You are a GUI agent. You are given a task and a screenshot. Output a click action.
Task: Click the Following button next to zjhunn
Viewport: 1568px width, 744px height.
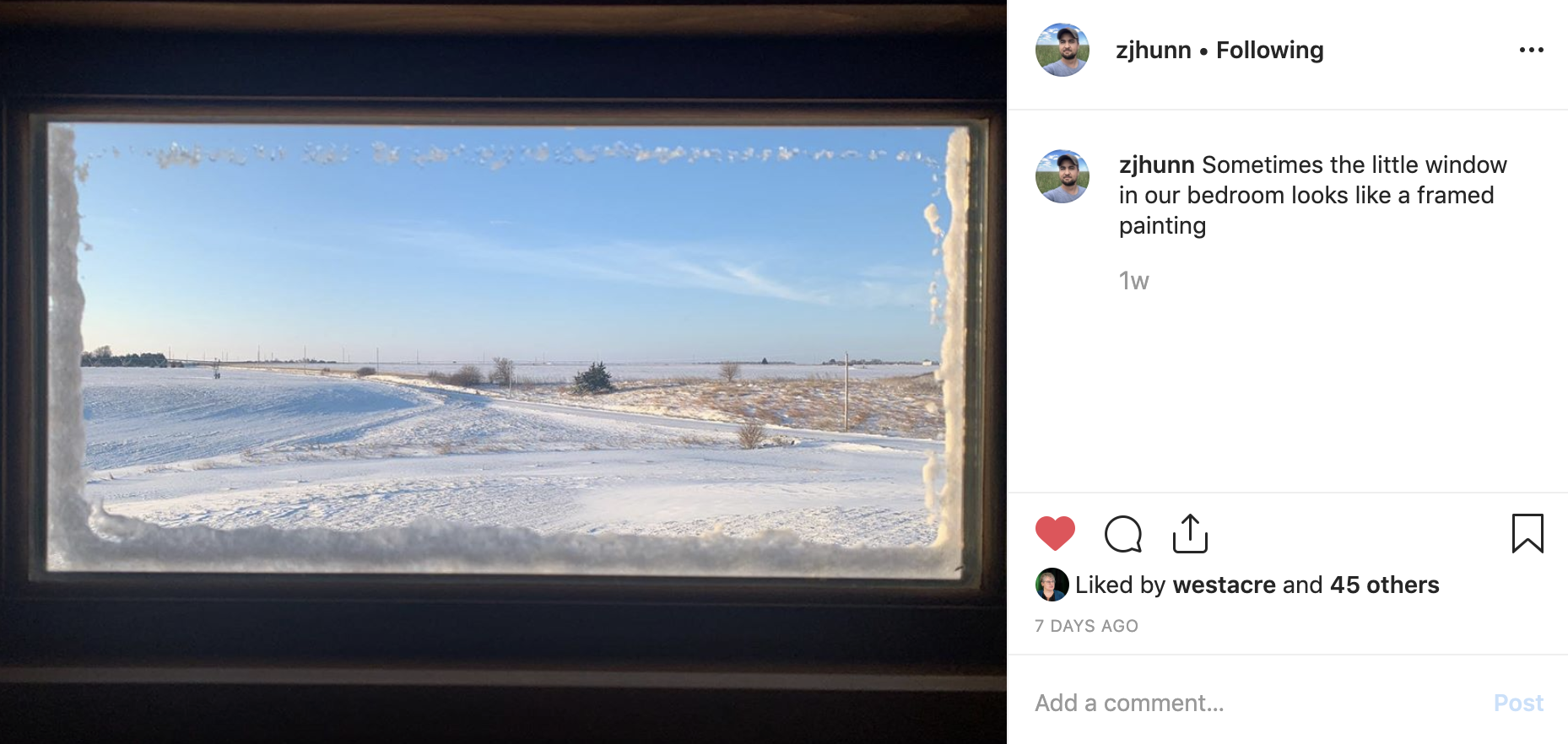coord(1269,51)
